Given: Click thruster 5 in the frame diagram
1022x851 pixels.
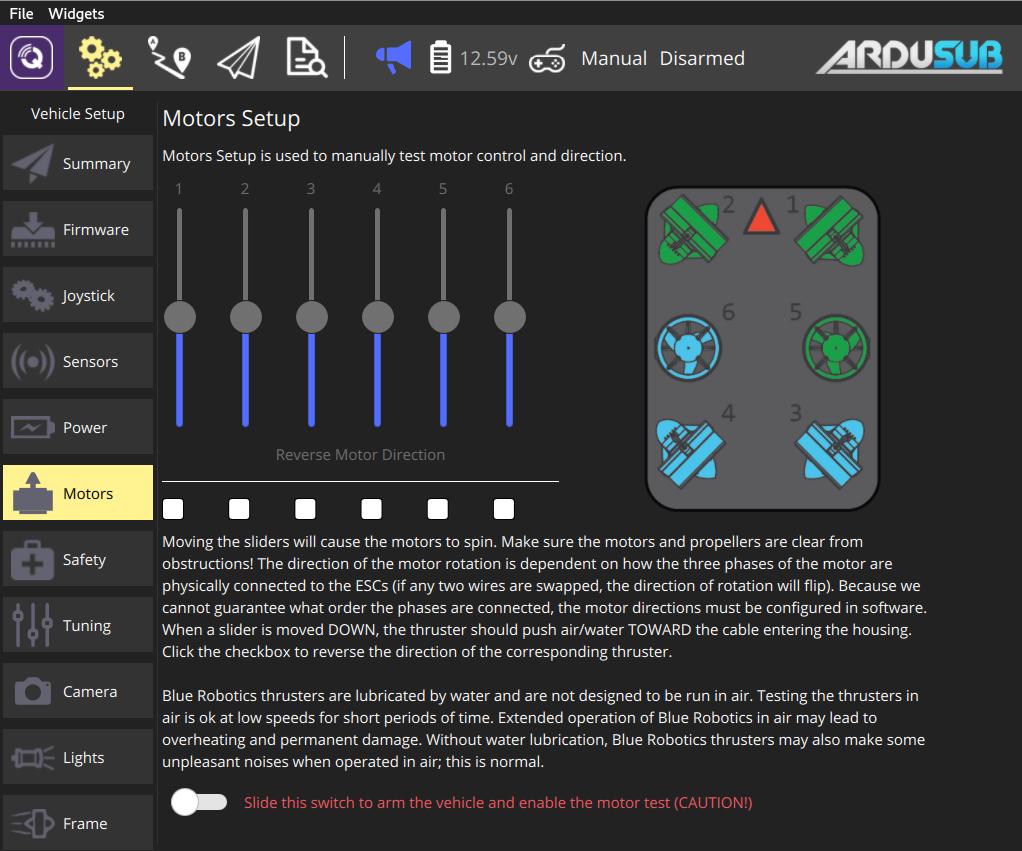Looking at the screenshot, I should pos(832,347).
